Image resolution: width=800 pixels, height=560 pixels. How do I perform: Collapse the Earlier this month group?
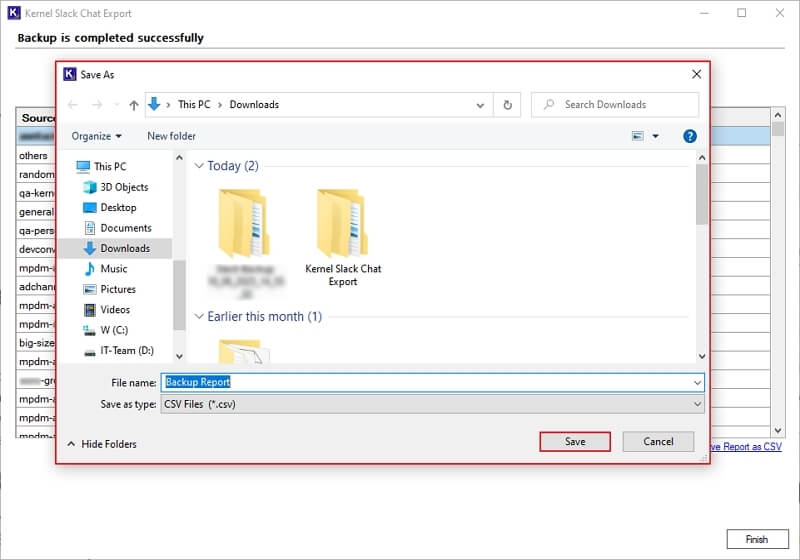[x=199, y=317]
